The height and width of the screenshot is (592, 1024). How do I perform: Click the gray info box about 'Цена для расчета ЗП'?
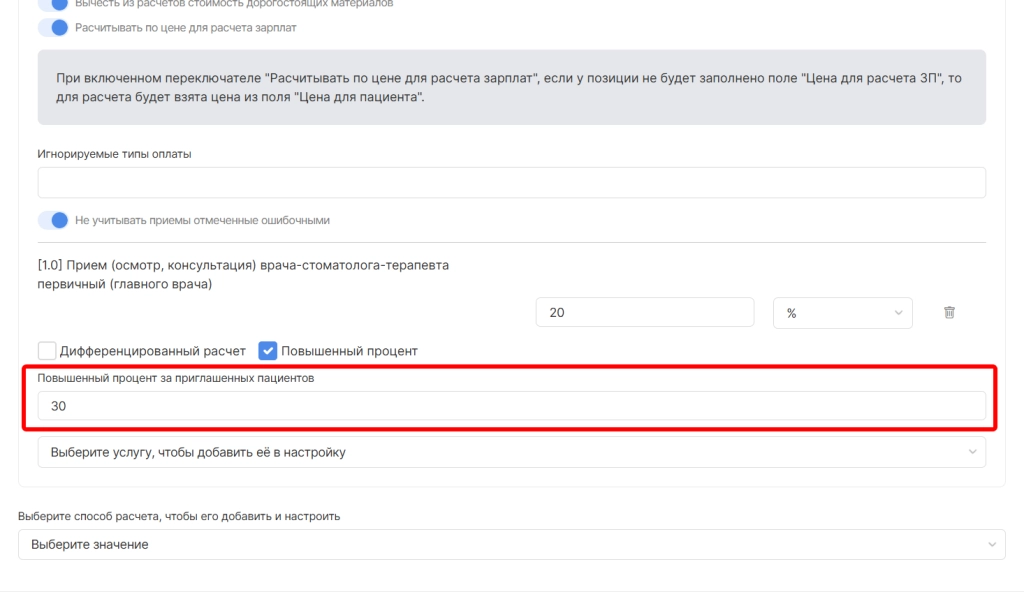(x=511, y=87)
